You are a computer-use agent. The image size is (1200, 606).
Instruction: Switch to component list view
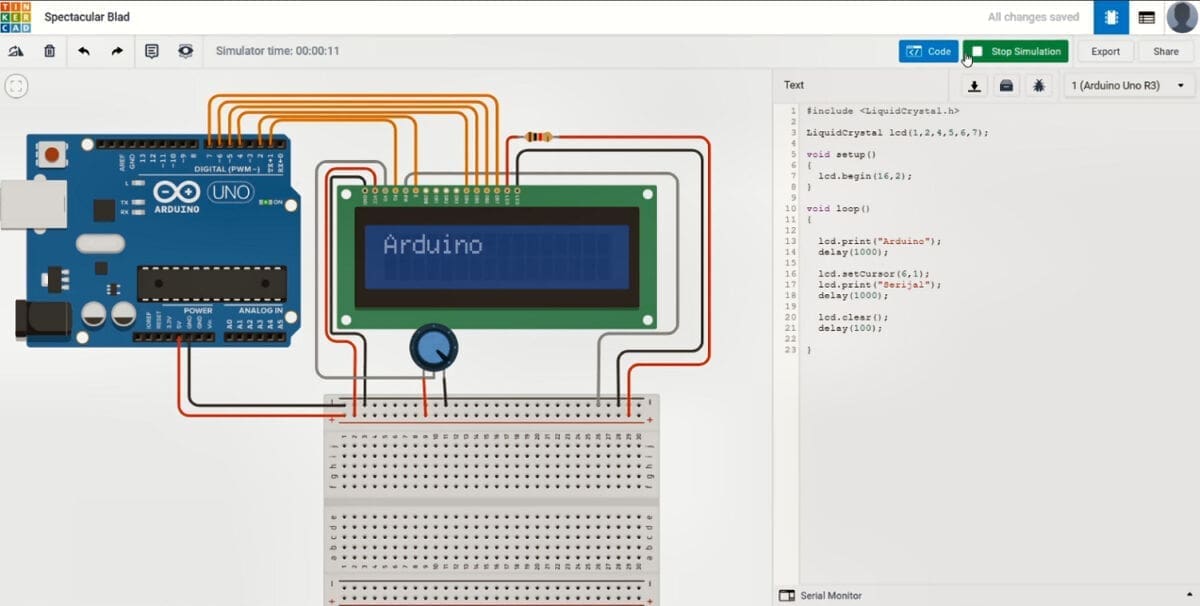1146,17
